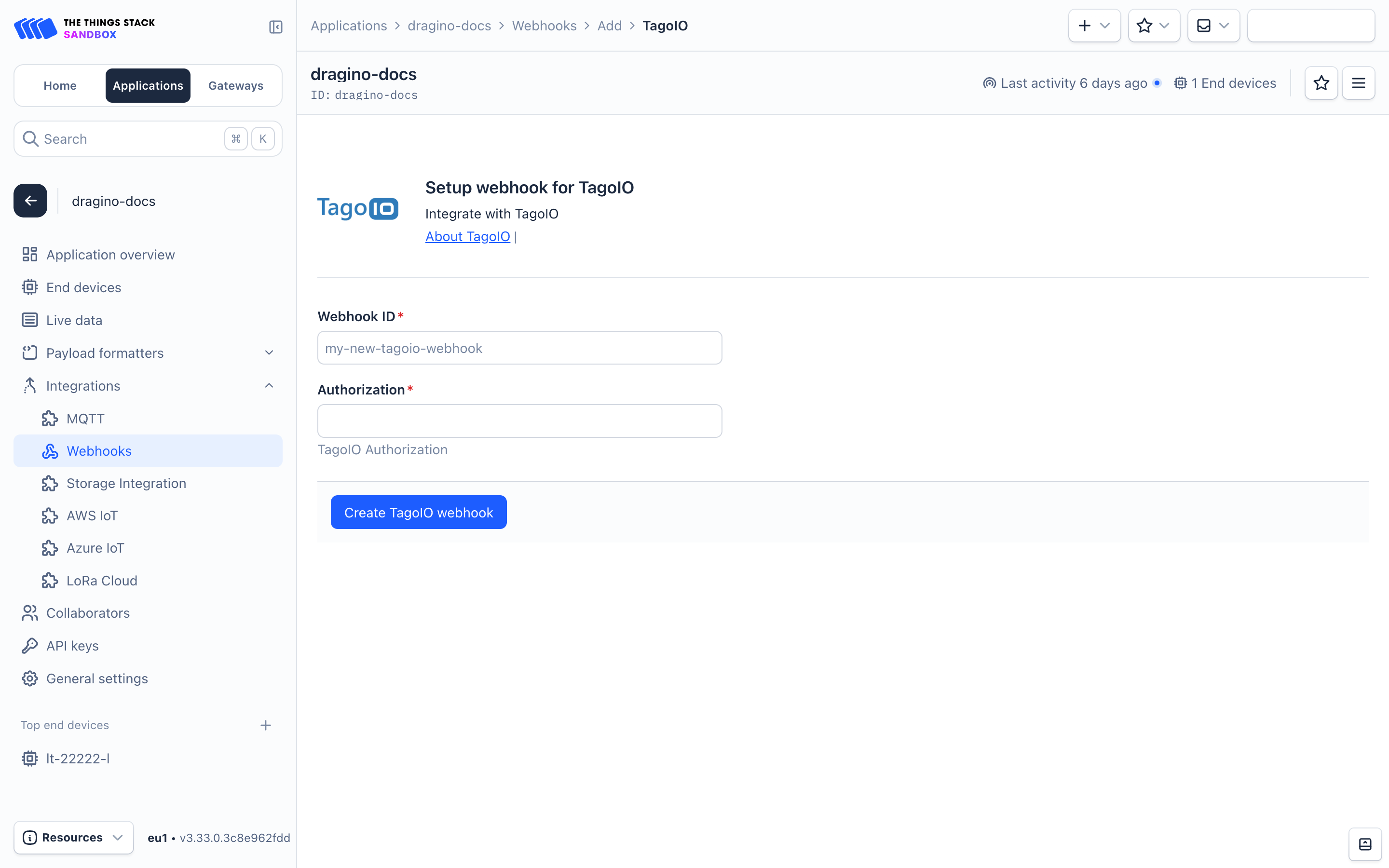Image resolution: width=1389 pixels, height=868 pixels.
Task: Click 1 End devices count
Action: pyautogui.click(x=1225, y=83)
